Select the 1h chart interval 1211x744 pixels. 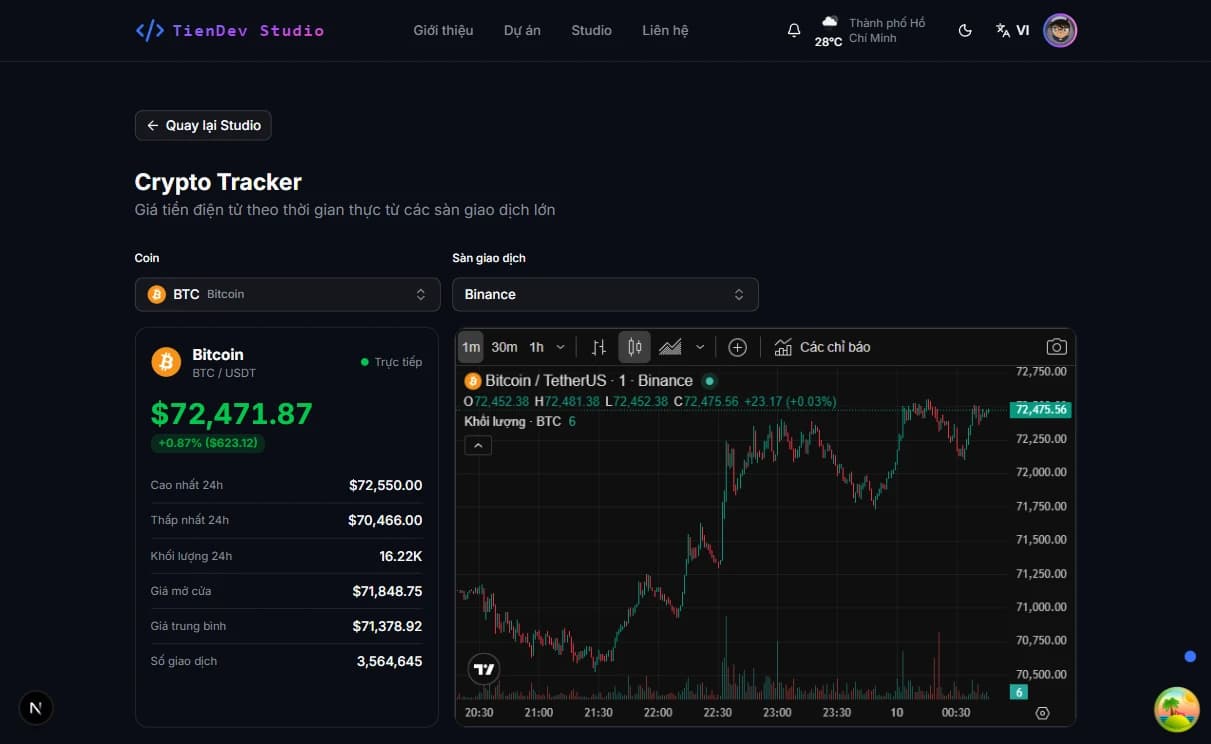point(537,347)
